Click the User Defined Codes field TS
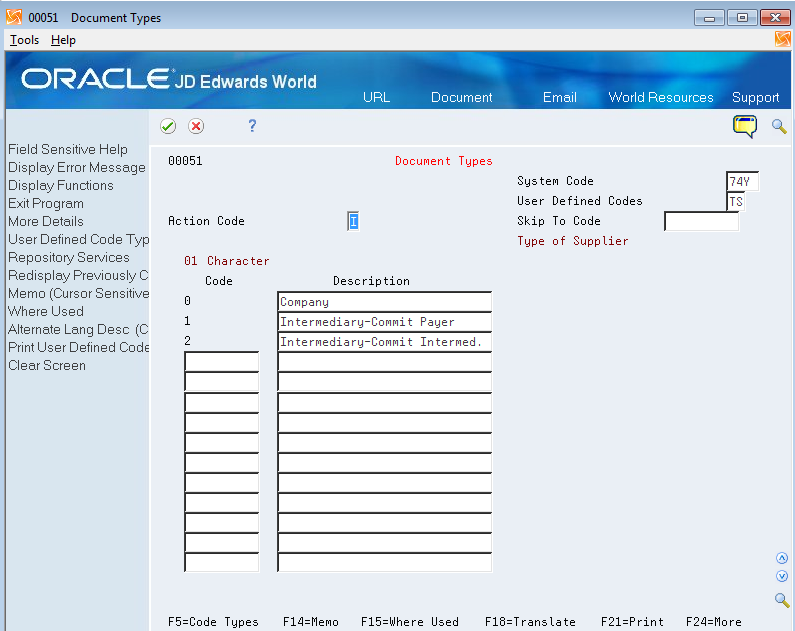This screenshot has height=631, width=795. pyautogui.click(x=736, y=201)
